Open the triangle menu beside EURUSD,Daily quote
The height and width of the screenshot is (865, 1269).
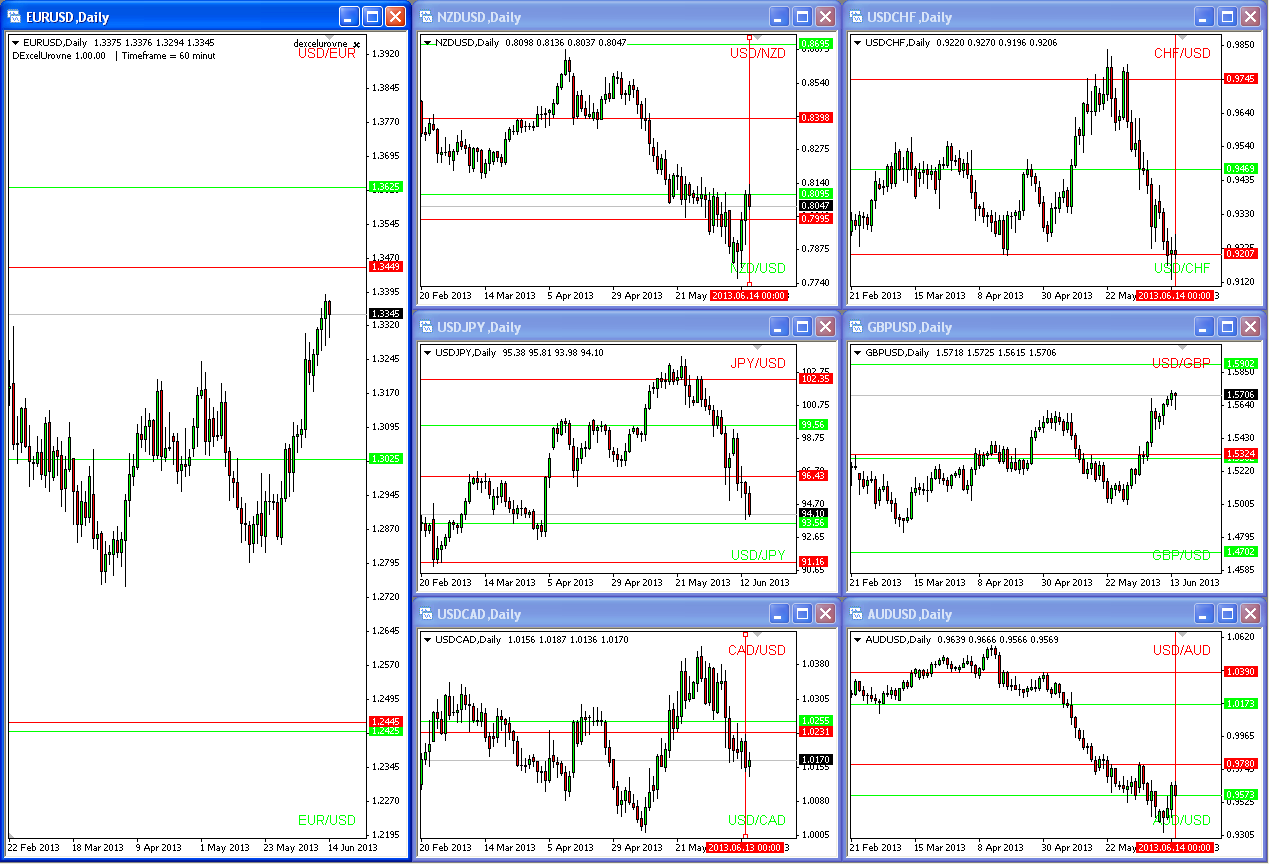pos(15,43)
